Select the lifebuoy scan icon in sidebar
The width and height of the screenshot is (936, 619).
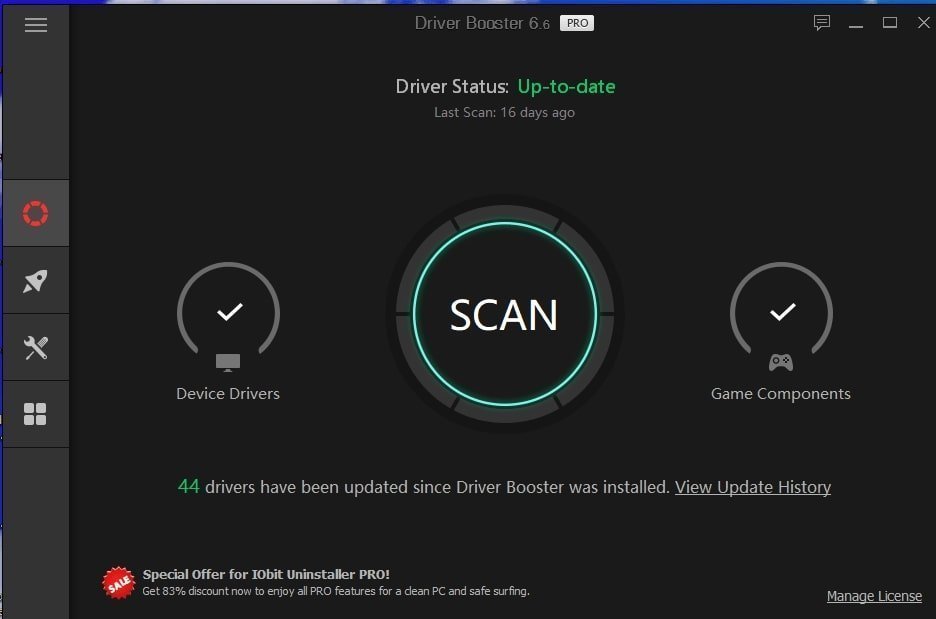[35, 213]
